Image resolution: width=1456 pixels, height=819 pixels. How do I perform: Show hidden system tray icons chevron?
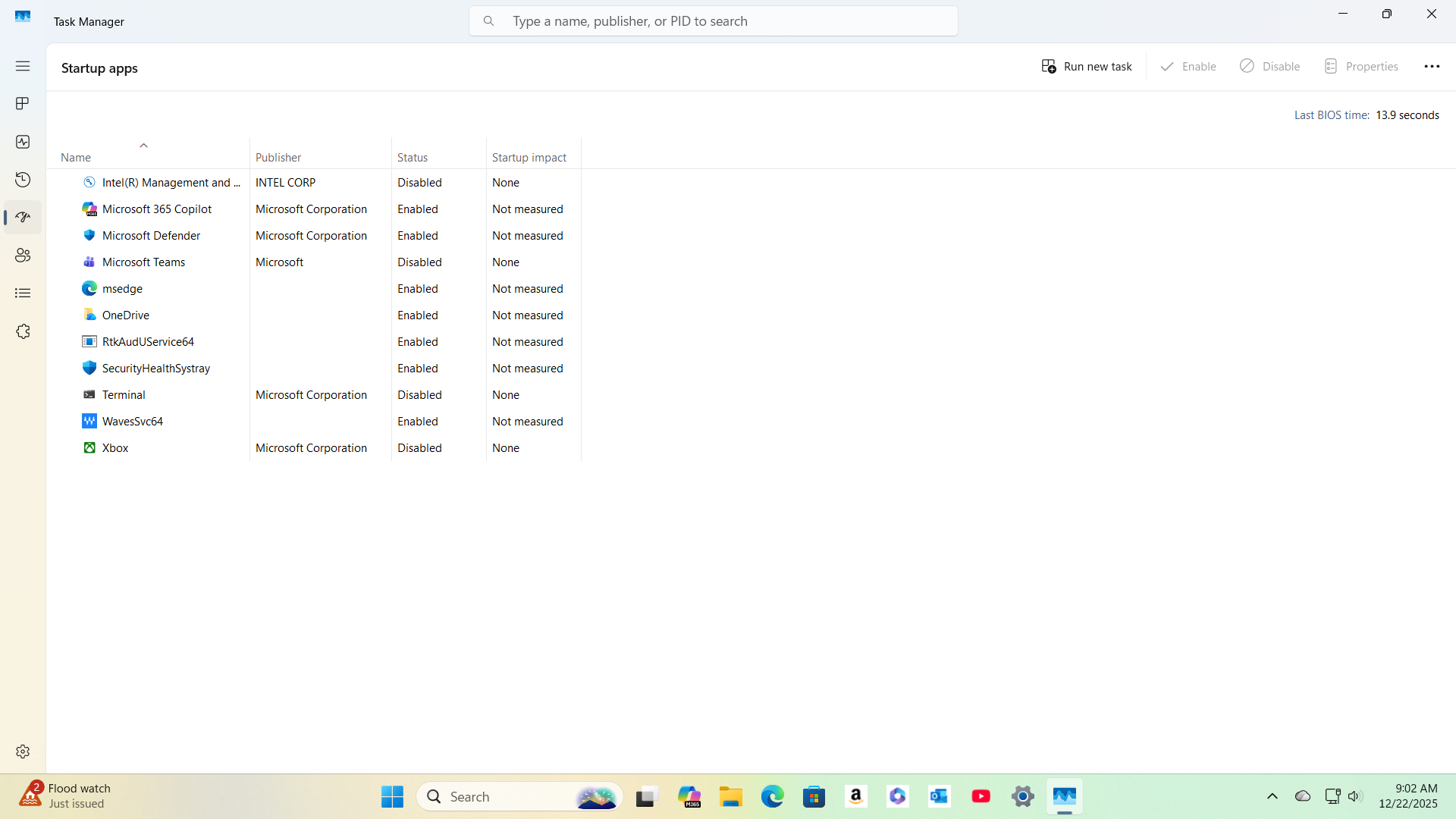[1272, 796]
